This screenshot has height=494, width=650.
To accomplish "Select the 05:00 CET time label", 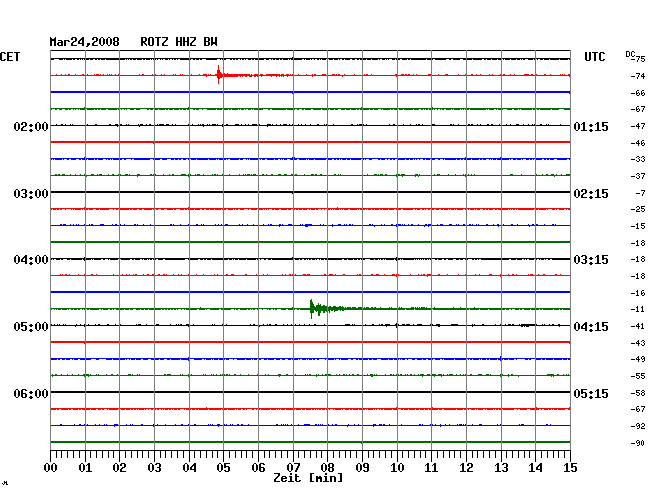I will 31,327.
